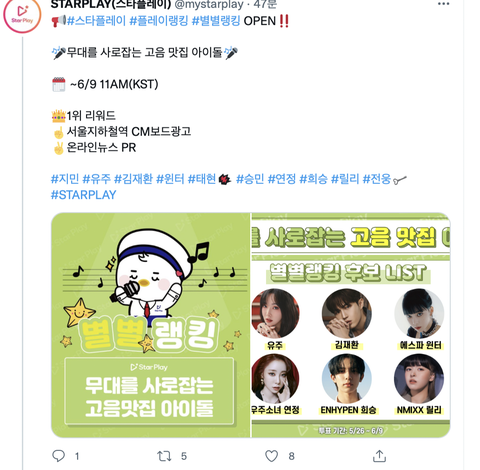Image resolution: width=480 pixels, height=470 pixels.
Task: Open the #스타플레이 hashtag
Action: (96, 21)
